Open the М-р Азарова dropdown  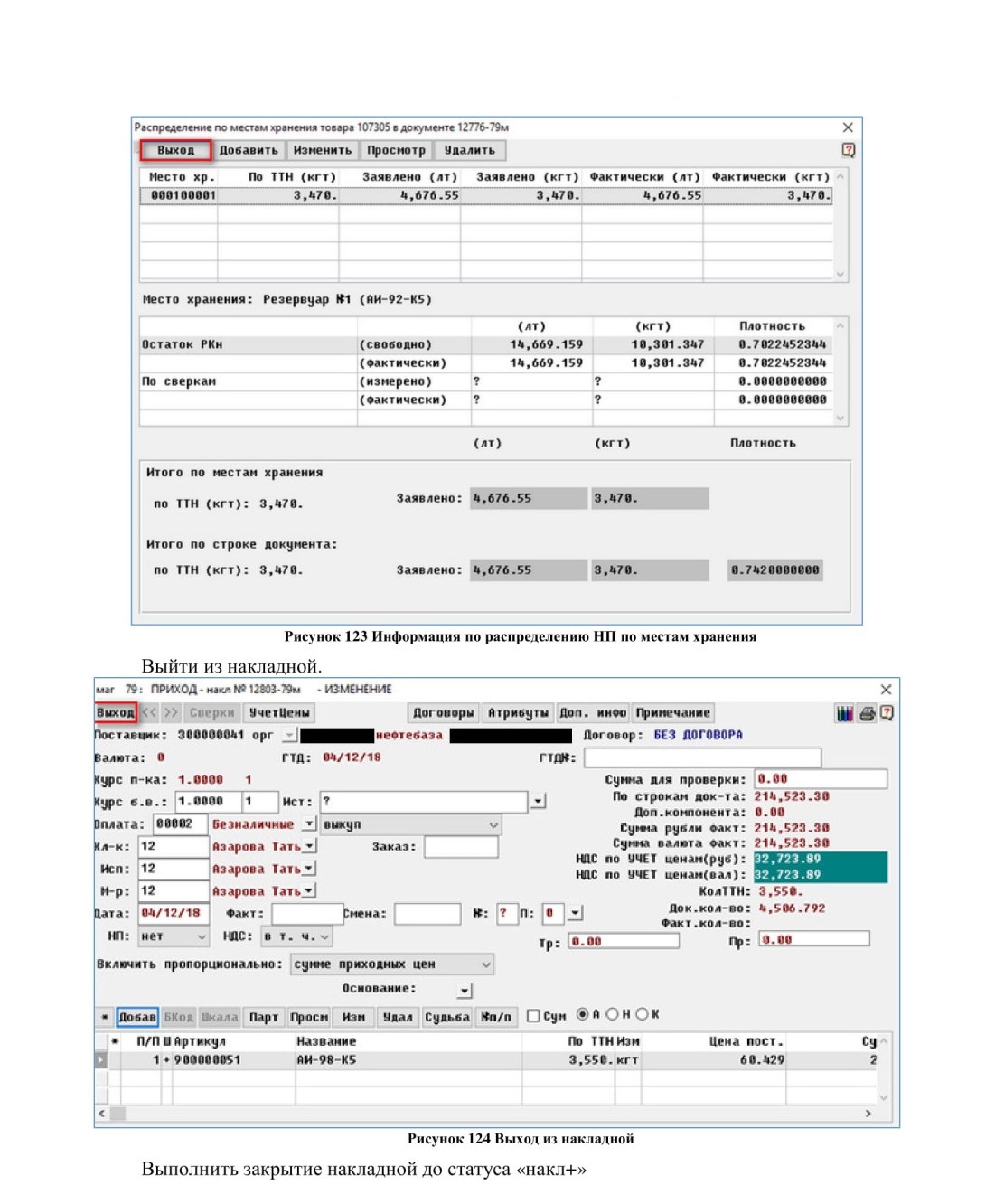[309, 890]
